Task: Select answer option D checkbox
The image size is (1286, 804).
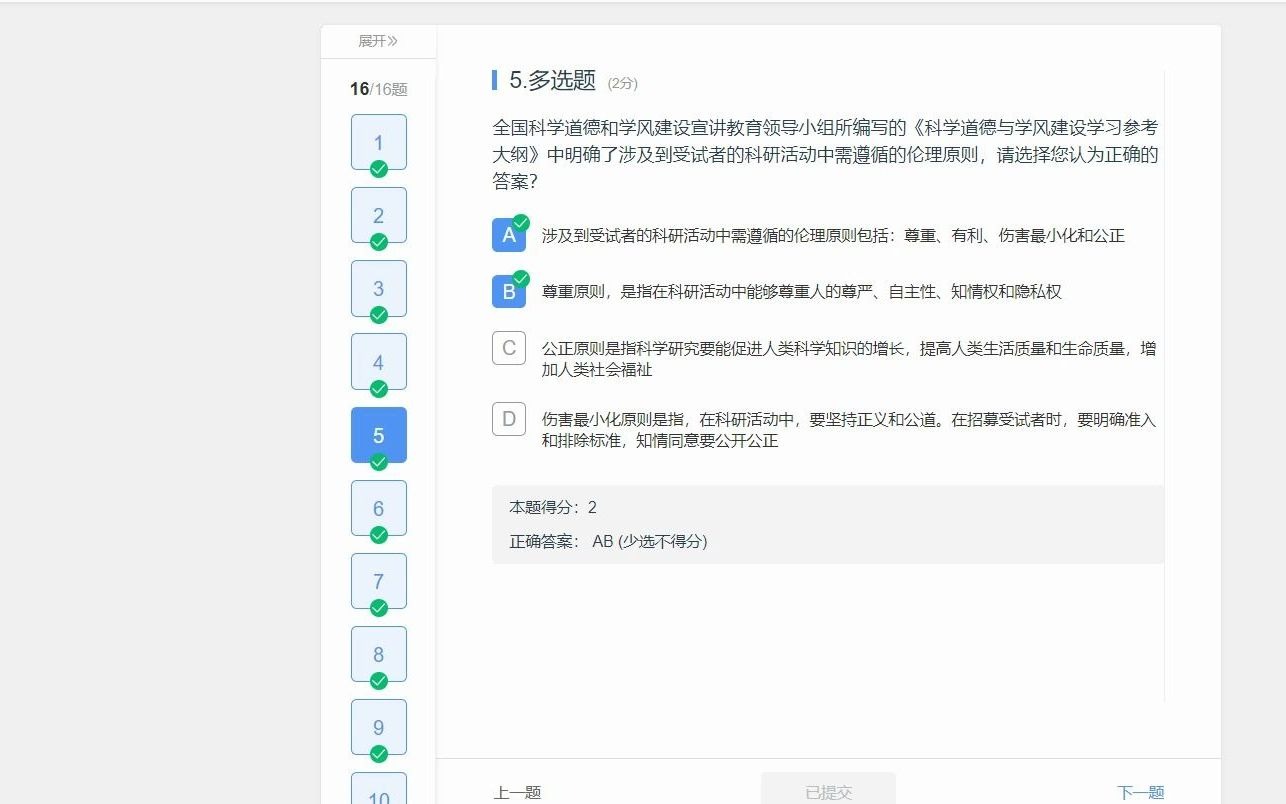Action: [x=509, y=419]
